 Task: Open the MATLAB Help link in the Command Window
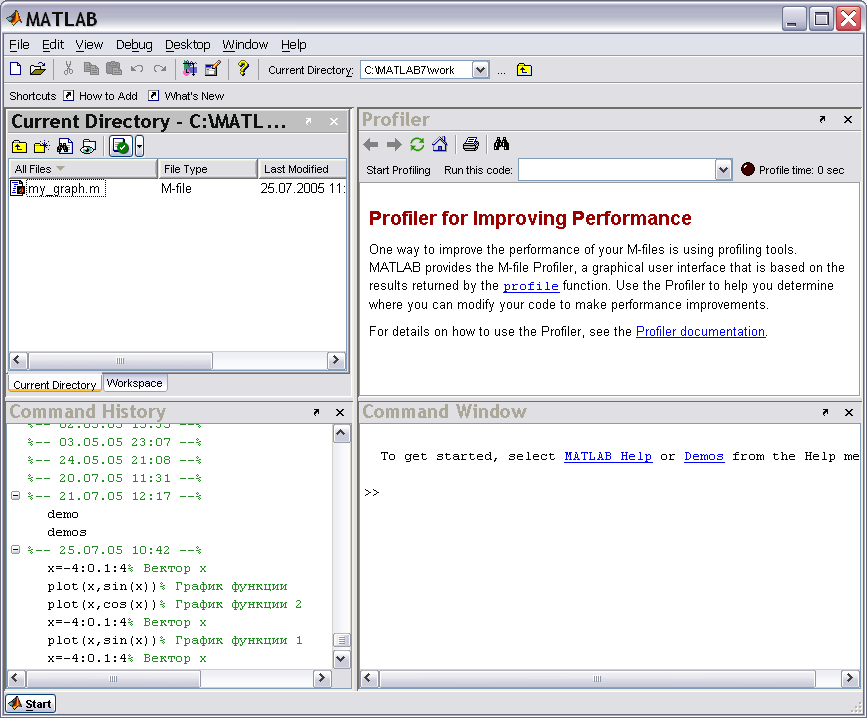click(x=608, y=457)
